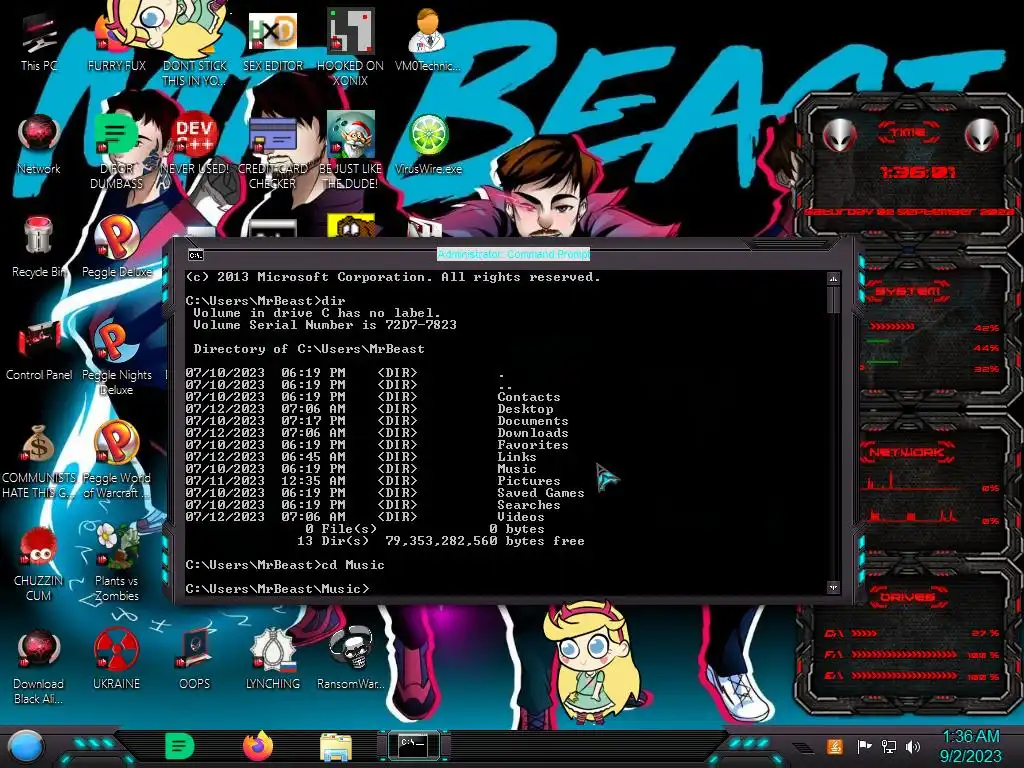Click the network tray icon
Viewport: 1024px width, 768px height.
pos(888,746)
